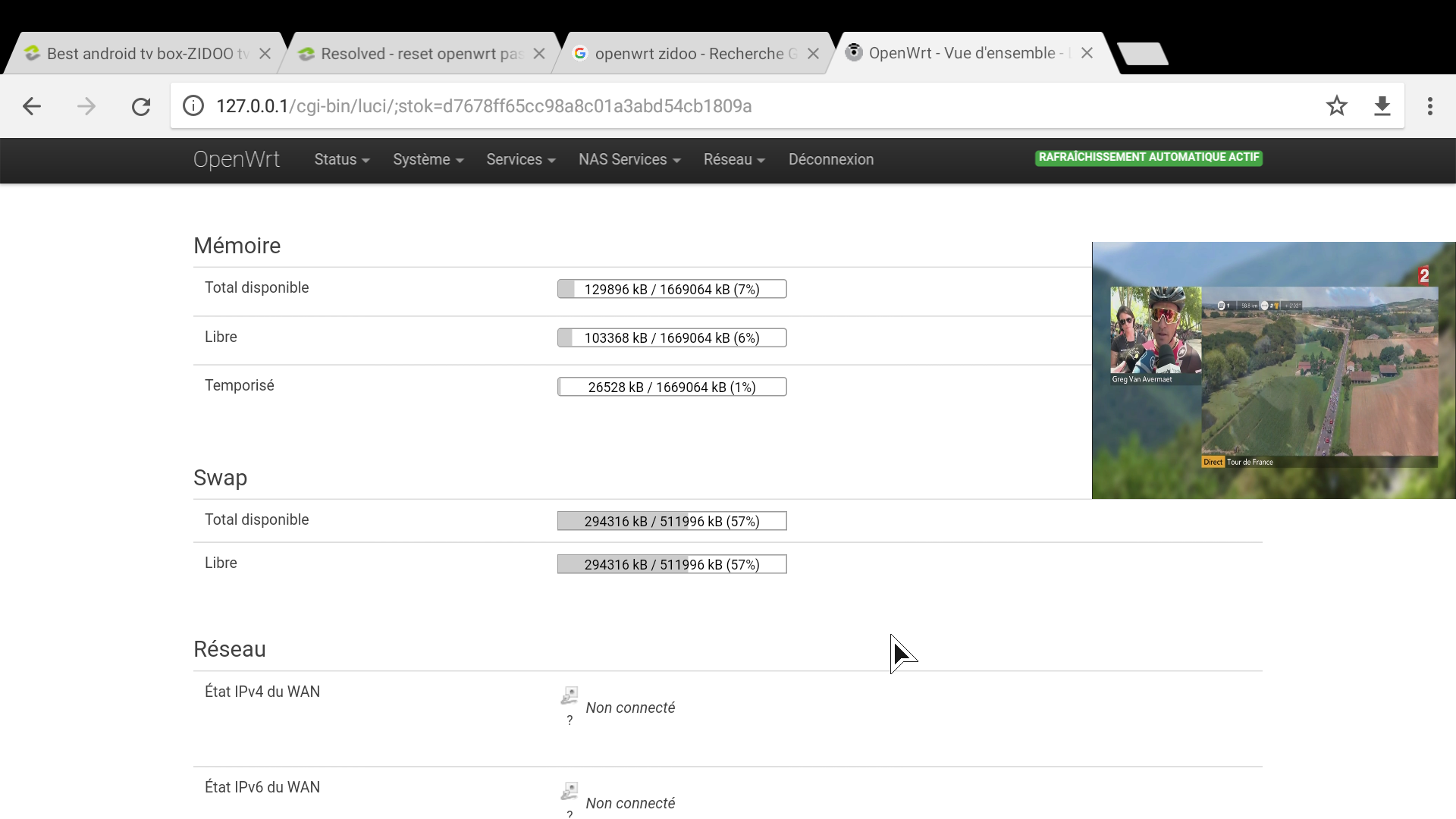Click the IPv4 WAN status network icon
The image size is (1456, 819).
click(x=570, y=695)
